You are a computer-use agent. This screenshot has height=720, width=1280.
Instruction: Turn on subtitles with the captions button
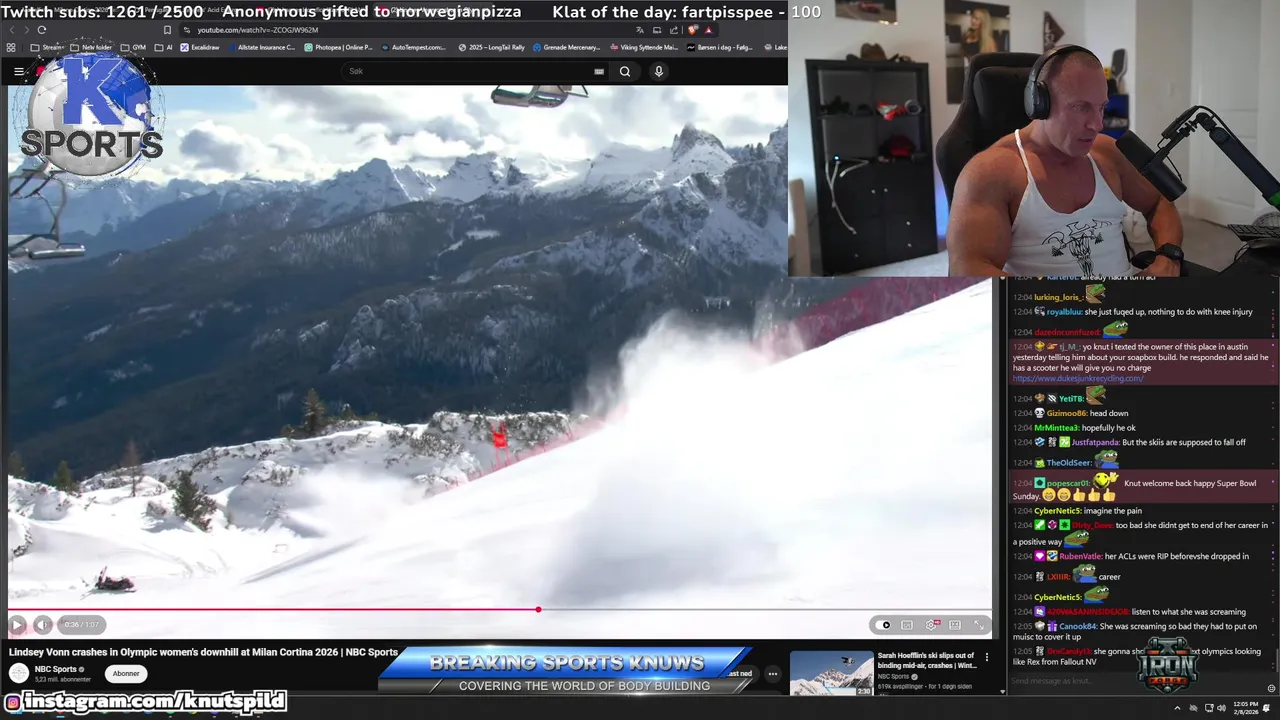click(907, 625)
